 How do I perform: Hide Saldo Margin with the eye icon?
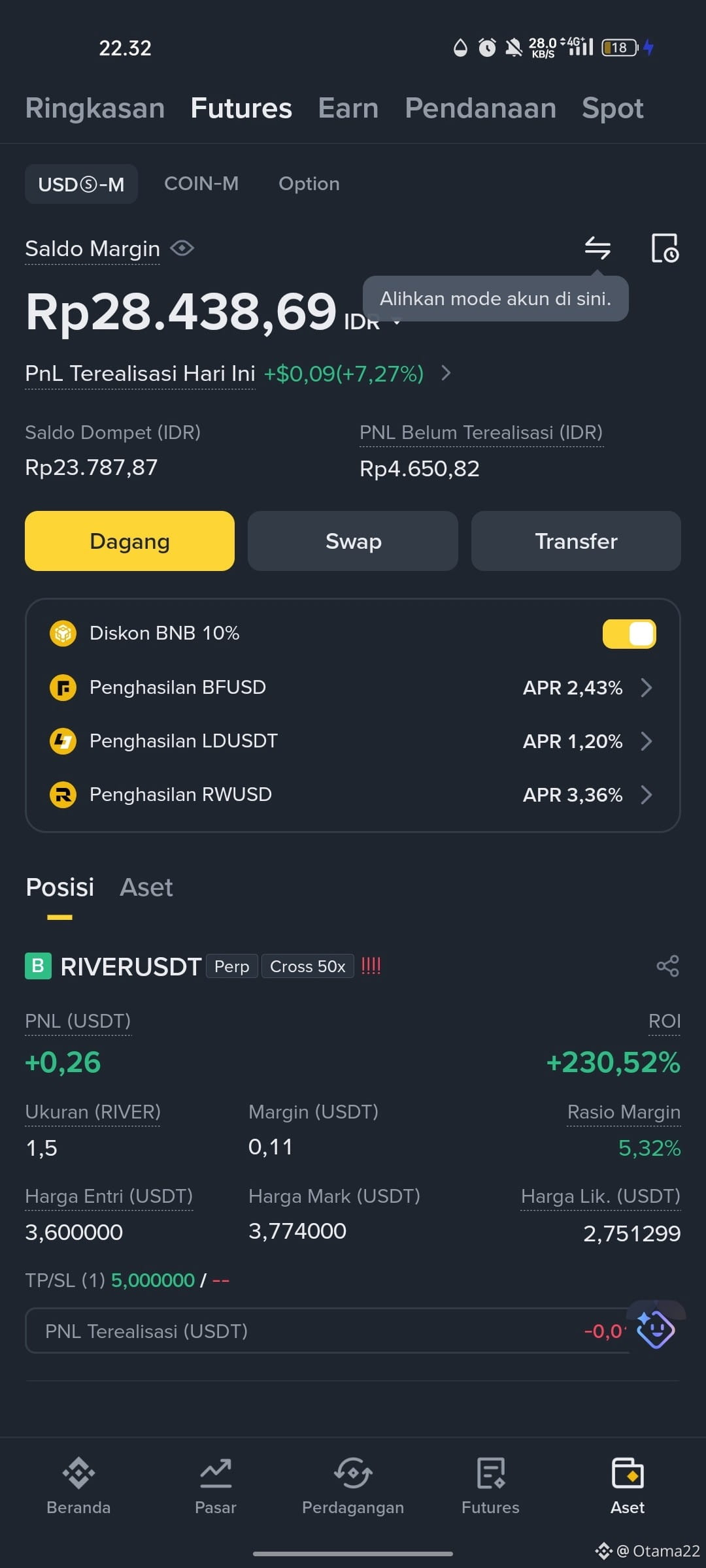[x=182, y=248]
